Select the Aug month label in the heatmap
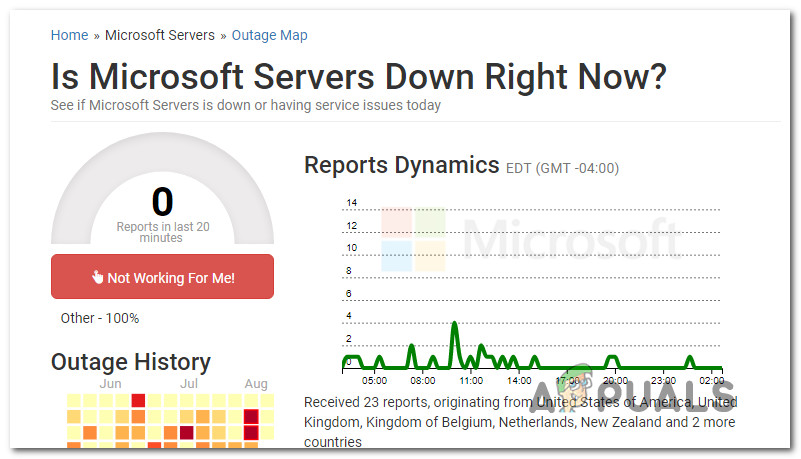 [x=256, y=384]
